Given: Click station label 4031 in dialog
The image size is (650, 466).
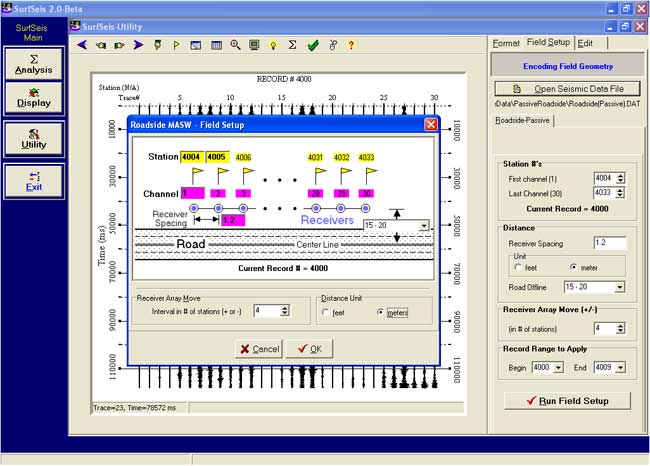Looking at the screenshot, I should point(315,158).
